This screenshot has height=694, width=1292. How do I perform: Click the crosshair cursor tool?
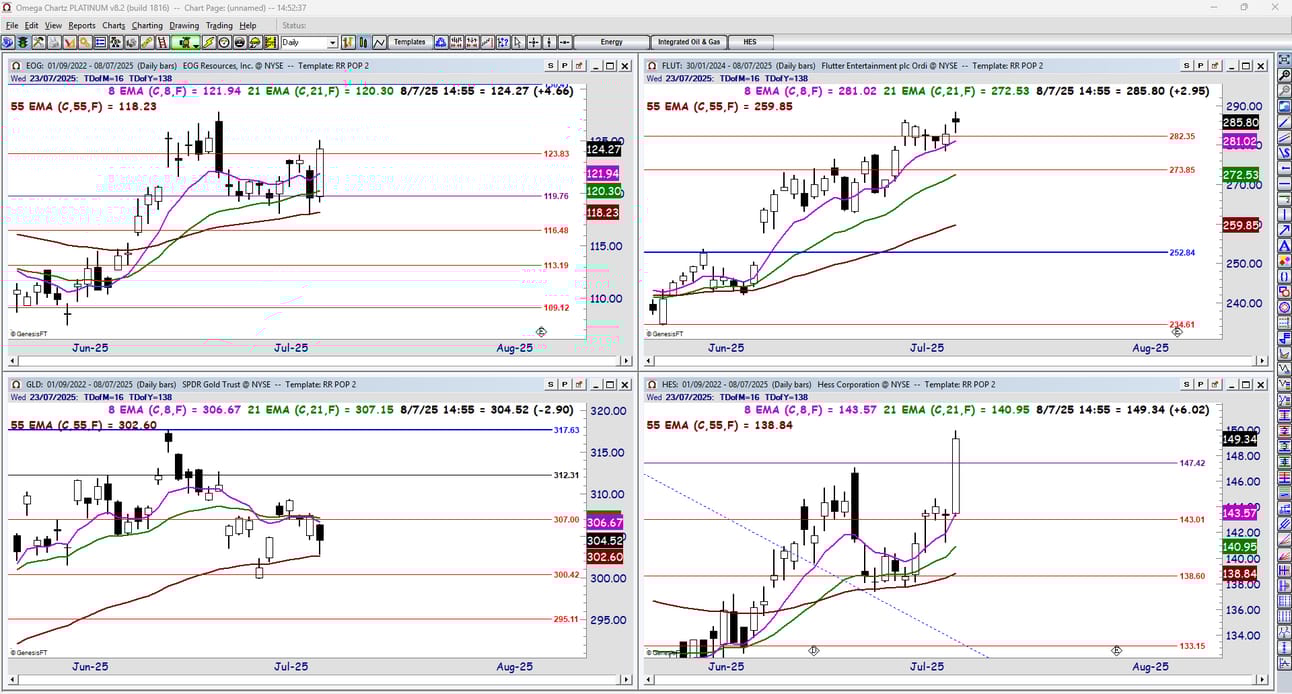pos(534,42)
